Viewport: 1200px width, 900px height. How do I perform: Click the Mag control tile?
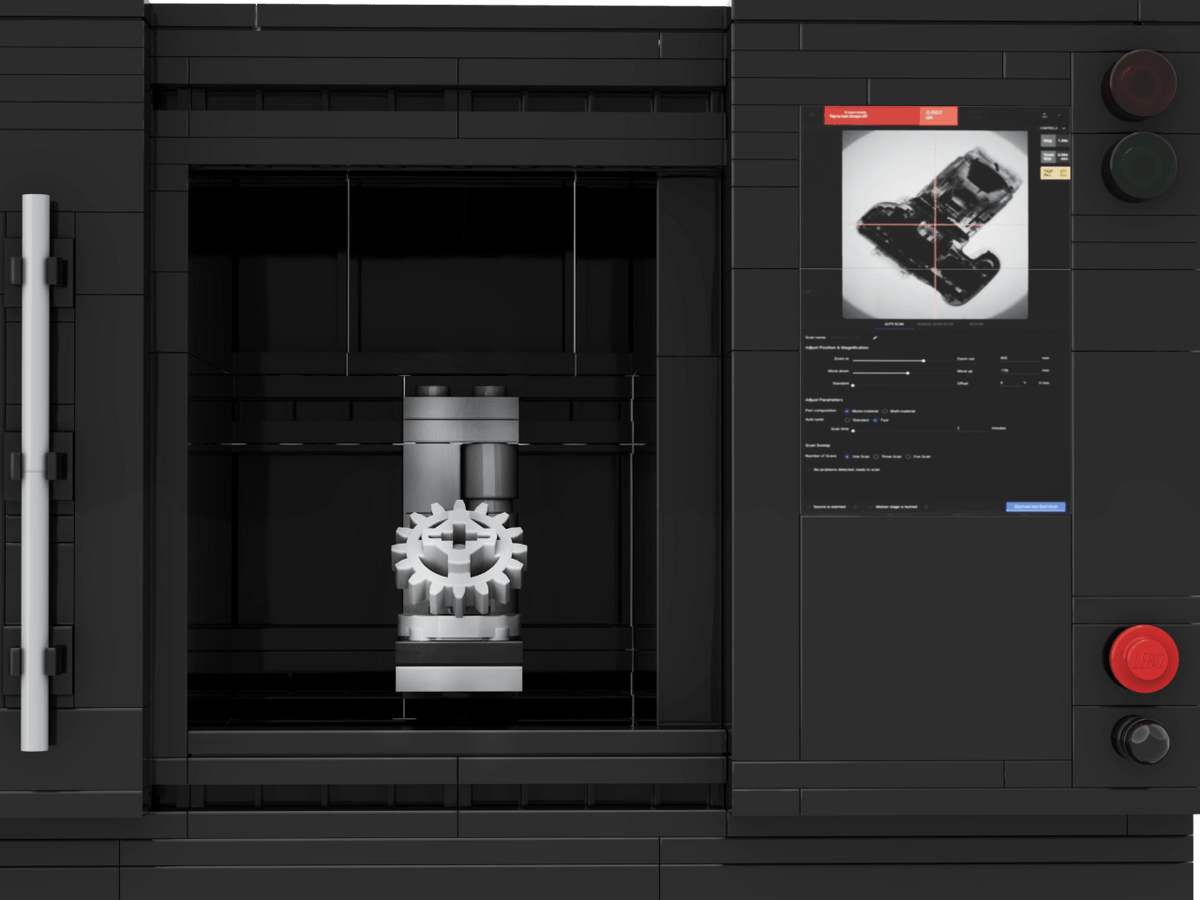pos(1055,140)
